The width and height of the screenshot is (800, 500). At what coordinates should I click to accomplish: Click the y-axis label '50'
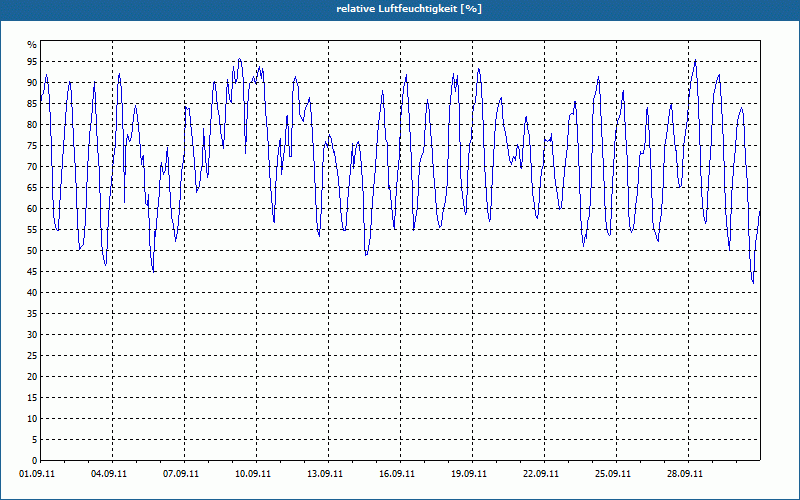(x=32, y=251)
